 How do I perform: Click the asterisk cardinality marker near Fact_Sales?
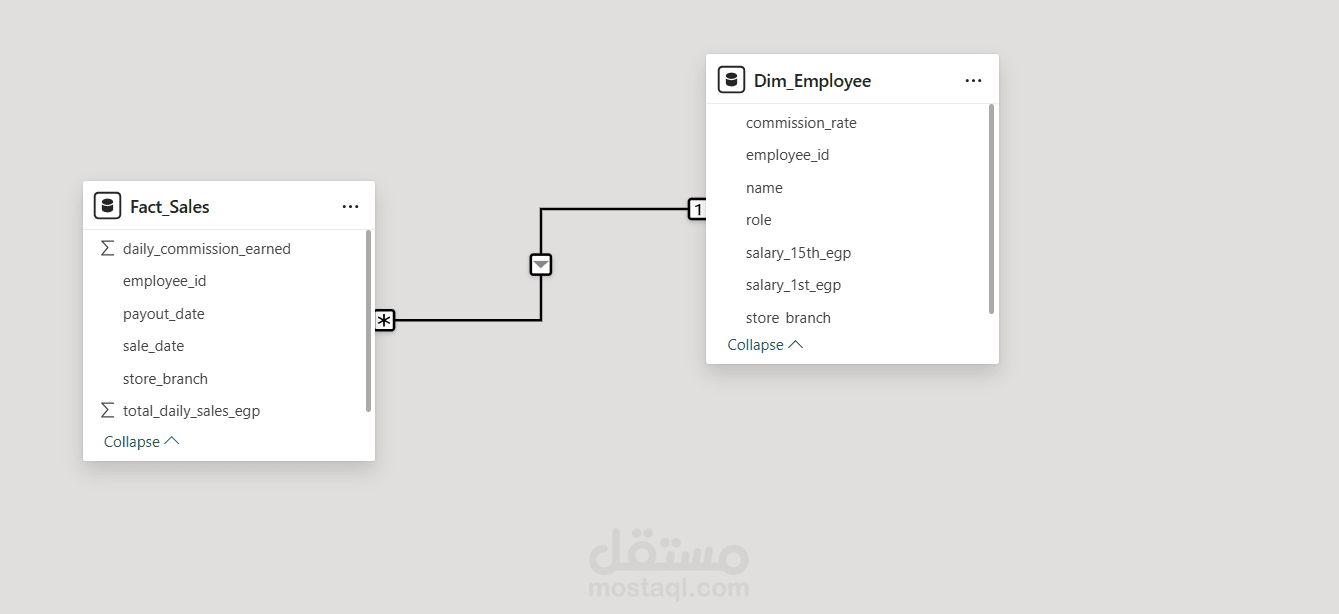pyautogui.click(x=384, y=320)
